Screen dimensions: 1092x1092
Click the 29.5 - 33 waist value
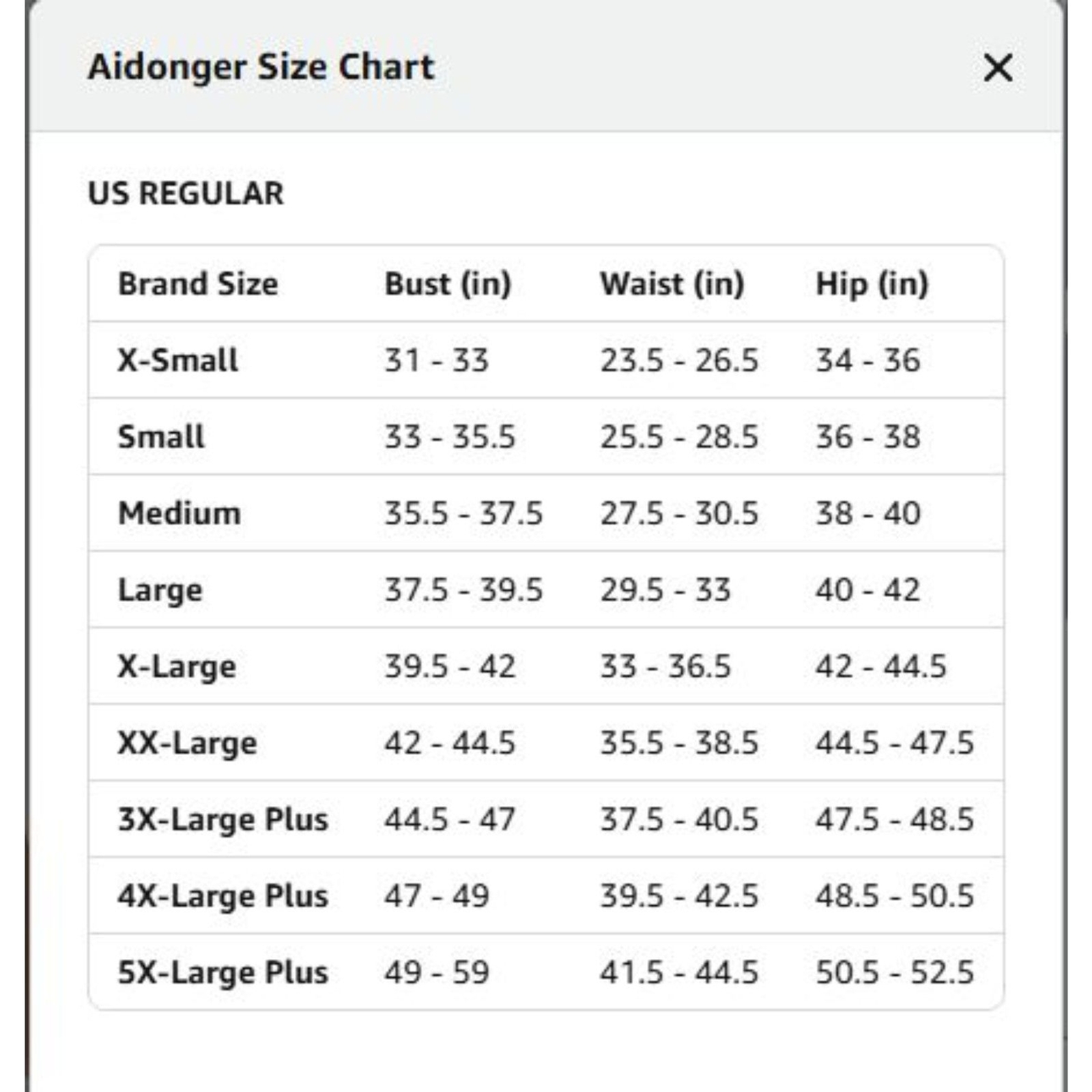[x=665, y=590]
